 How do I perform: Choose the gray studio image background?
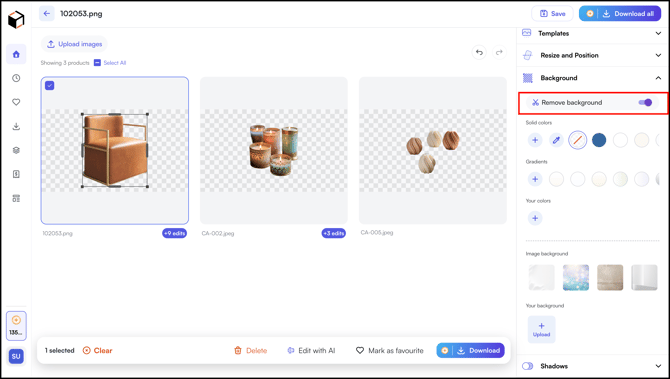coord(644,278)
